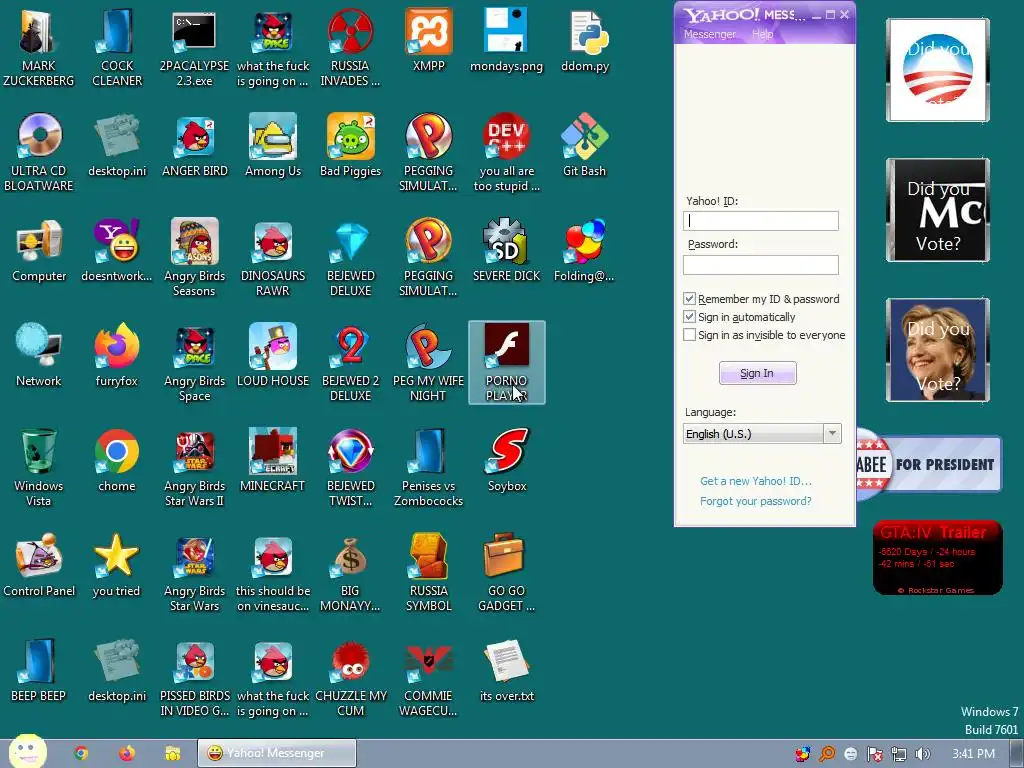Launch Chrome from the taskbar

coord(81,753)
